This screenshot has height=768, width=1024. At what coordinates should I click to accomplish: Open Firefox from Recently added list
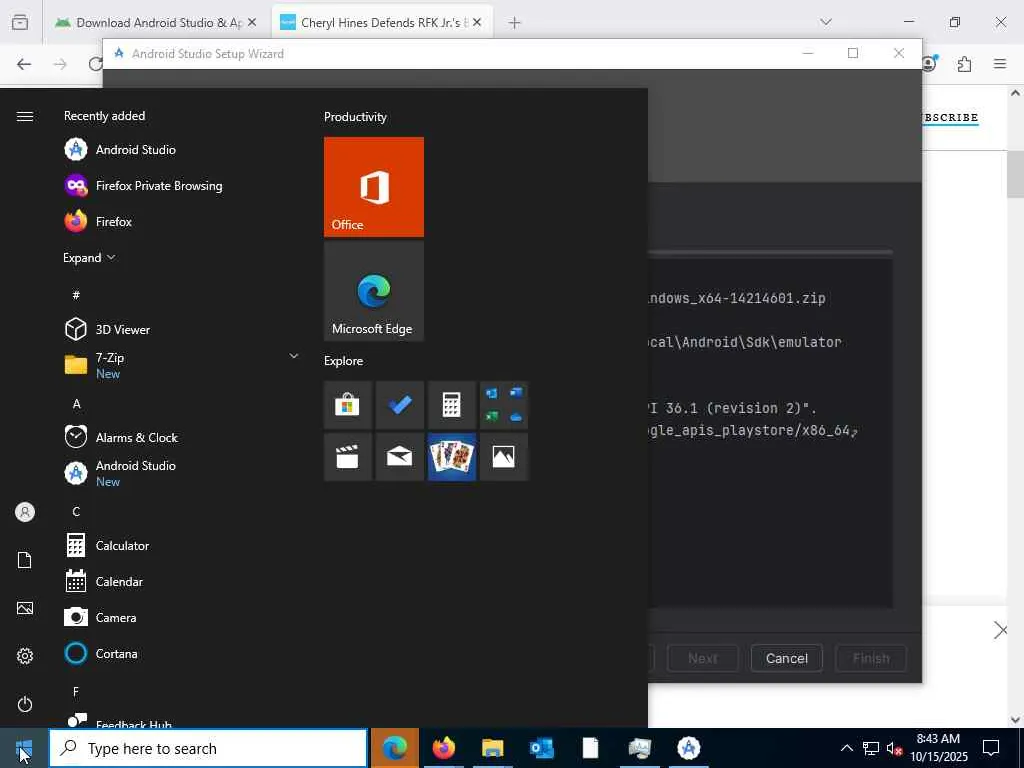(180, 221)
